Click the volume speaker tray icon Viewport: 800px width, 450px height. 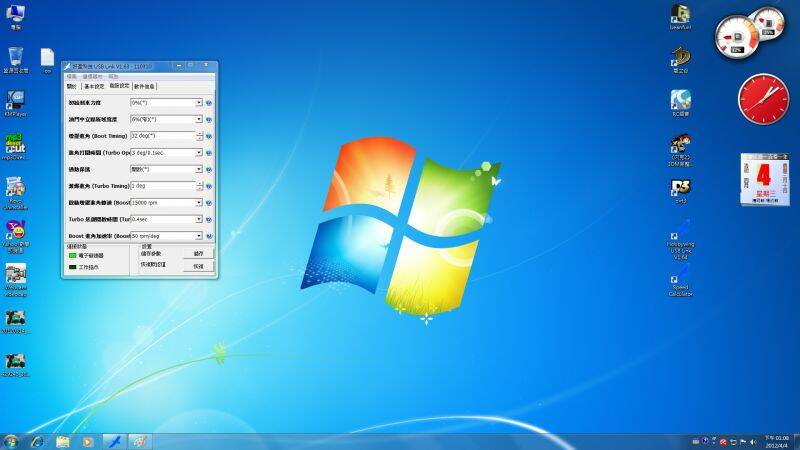pyautogui.click(x=753, y=442)
